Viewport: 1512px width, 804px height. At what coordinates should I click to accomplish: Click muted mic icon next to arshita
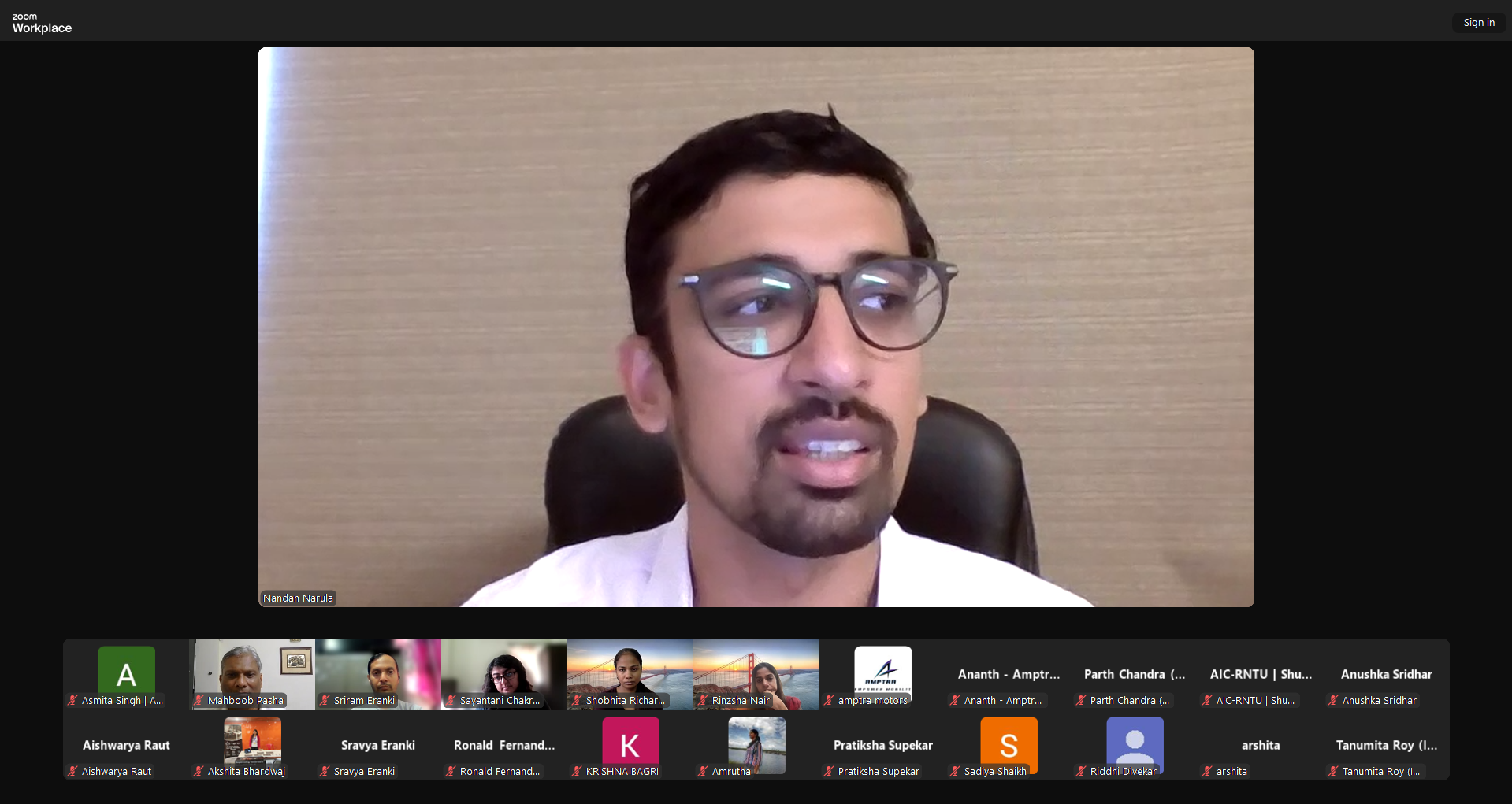coord(1207,771)
